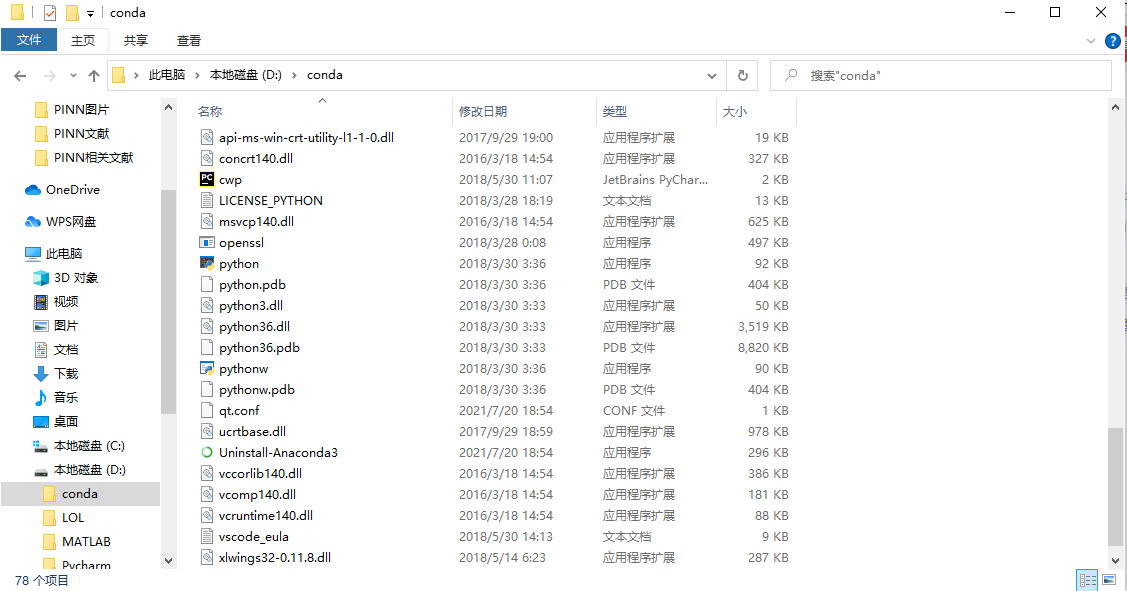The width and height of the screenshot is (1127, 591).
Task: Click the OneDrive cloud icon in sidebar
Action: [x=33, y=190]
